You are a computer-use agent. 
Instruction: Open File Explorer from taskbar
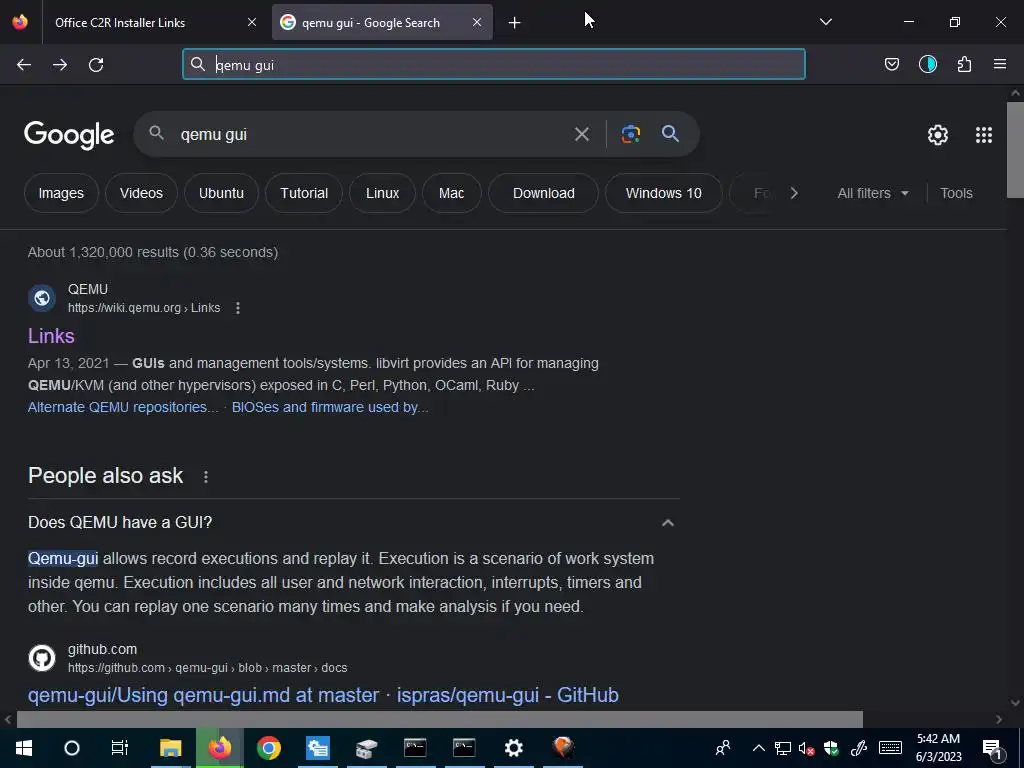[x=170, y=748]
